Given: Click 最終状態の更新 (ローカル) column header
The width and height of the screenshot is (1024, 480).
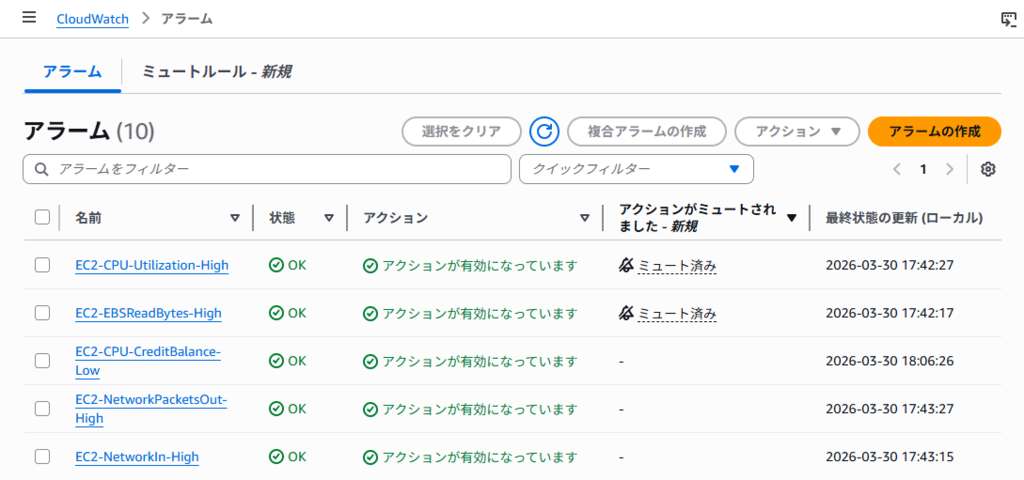Looking at the screenshot, I should [904, 218].
